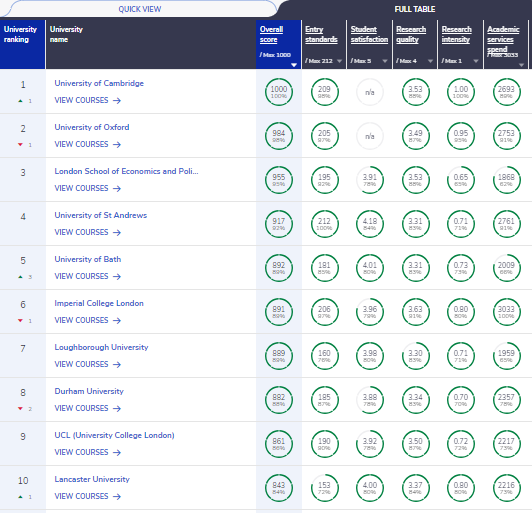Click UCL research intensity 0.72 circle

click(x=461, y=444)
